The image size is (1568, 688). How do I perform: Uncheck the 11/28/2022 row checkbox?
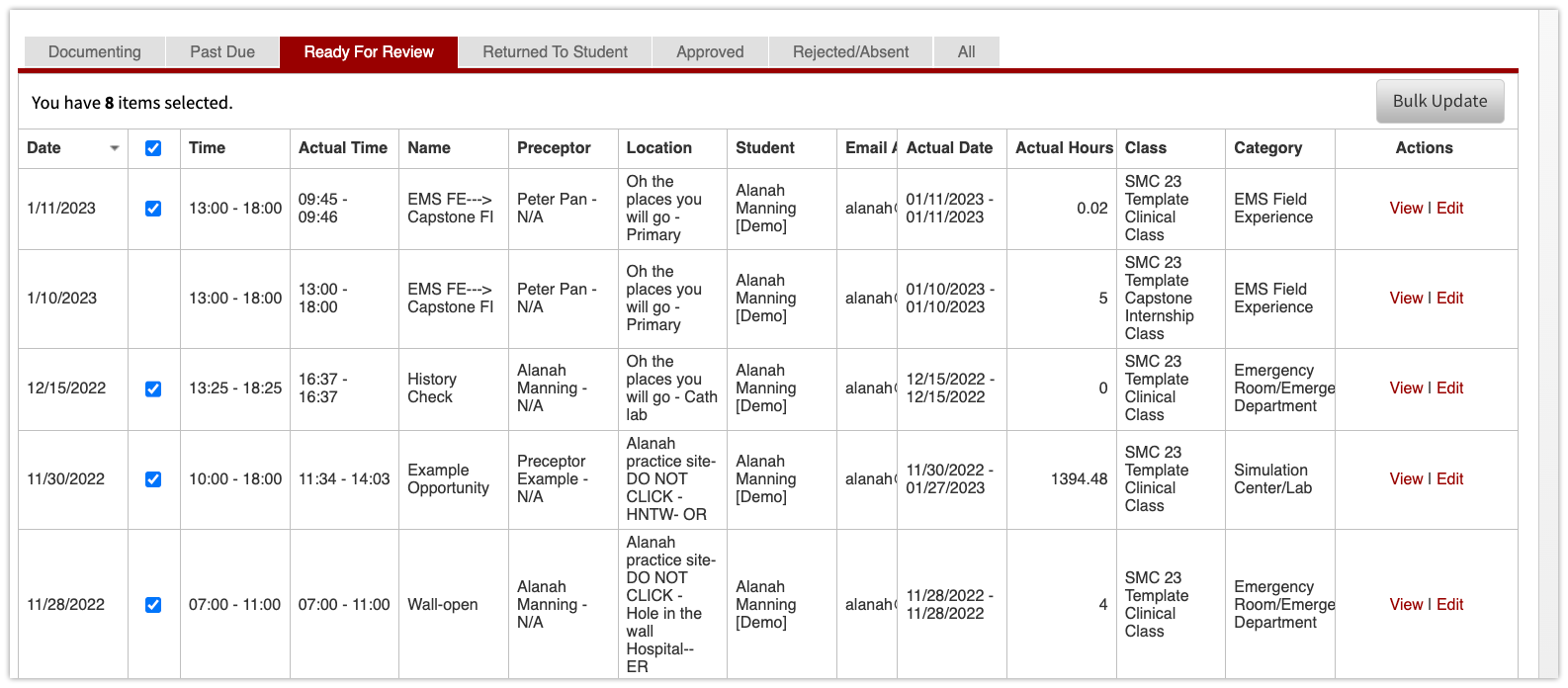[153, 605]
